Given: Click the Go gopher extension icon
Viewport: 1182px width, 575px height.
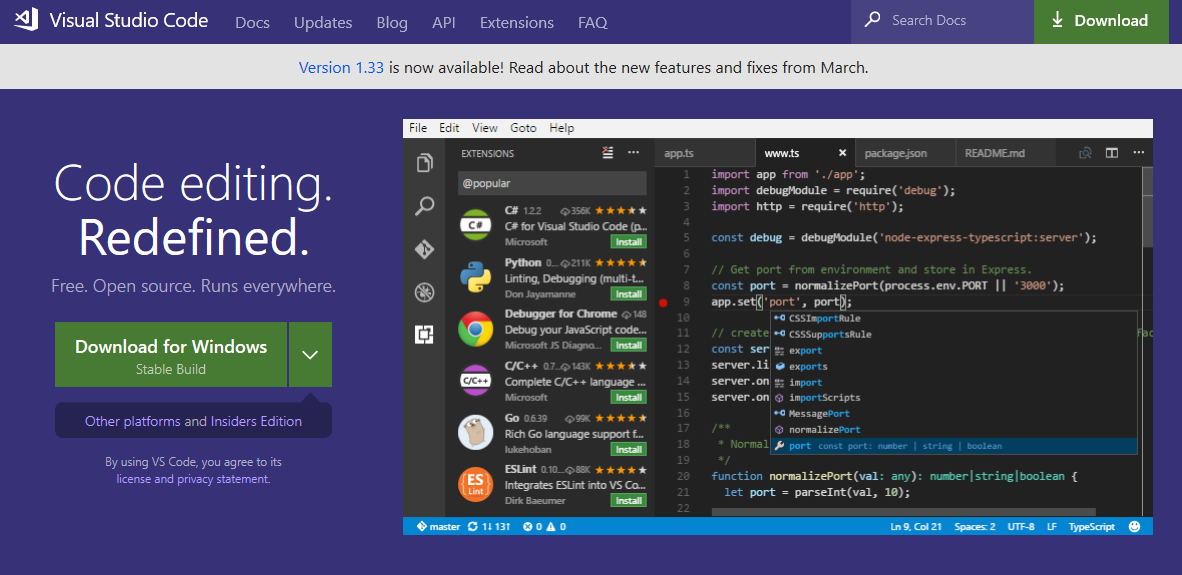Looking at the screenshot, I should point(476,433).
